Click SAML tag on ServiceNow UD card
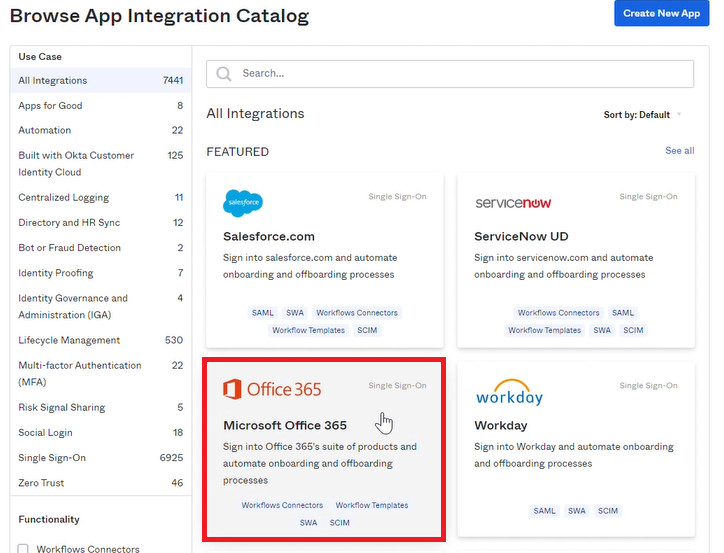Screen dimensions: 724x553 point(623,313)
